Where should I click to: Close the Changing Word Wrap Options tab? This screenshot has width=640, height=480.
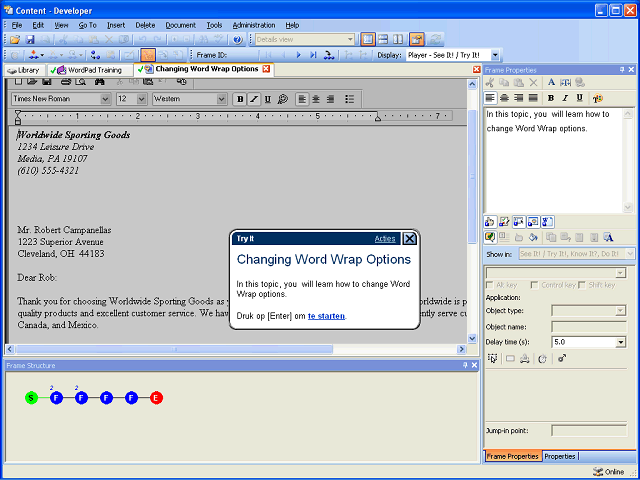point(266,69)
